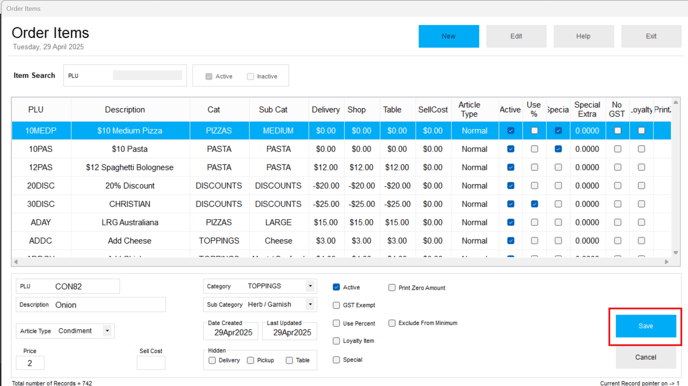This screenshot has height=386, width=688.
Task: Check the Special checkbox in item details
Action: pyautogui.click(x=336, y=359)
